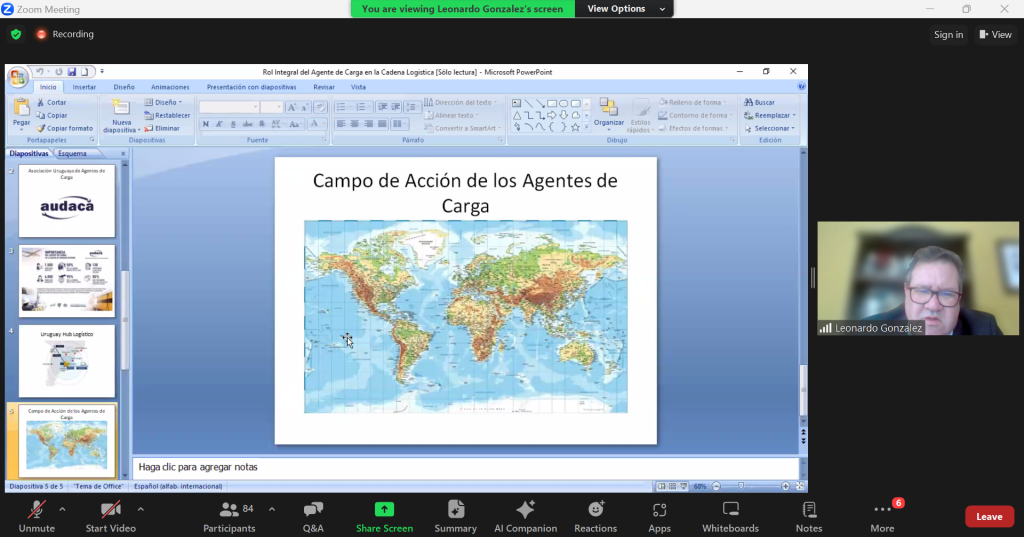Click the green encryption shield icon

[x=16, y=34]
